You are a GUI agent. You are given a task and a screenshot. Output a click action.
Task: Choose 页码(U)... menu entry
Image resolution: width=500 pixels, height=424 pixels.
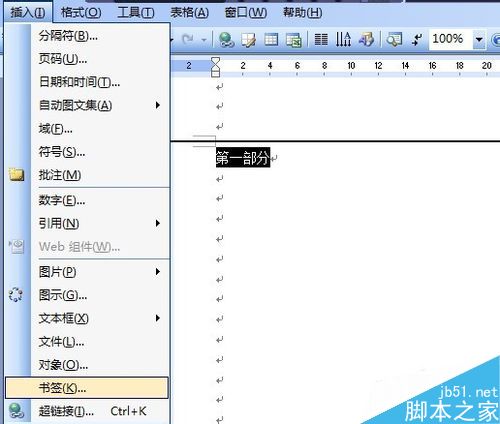click(87, 59)
